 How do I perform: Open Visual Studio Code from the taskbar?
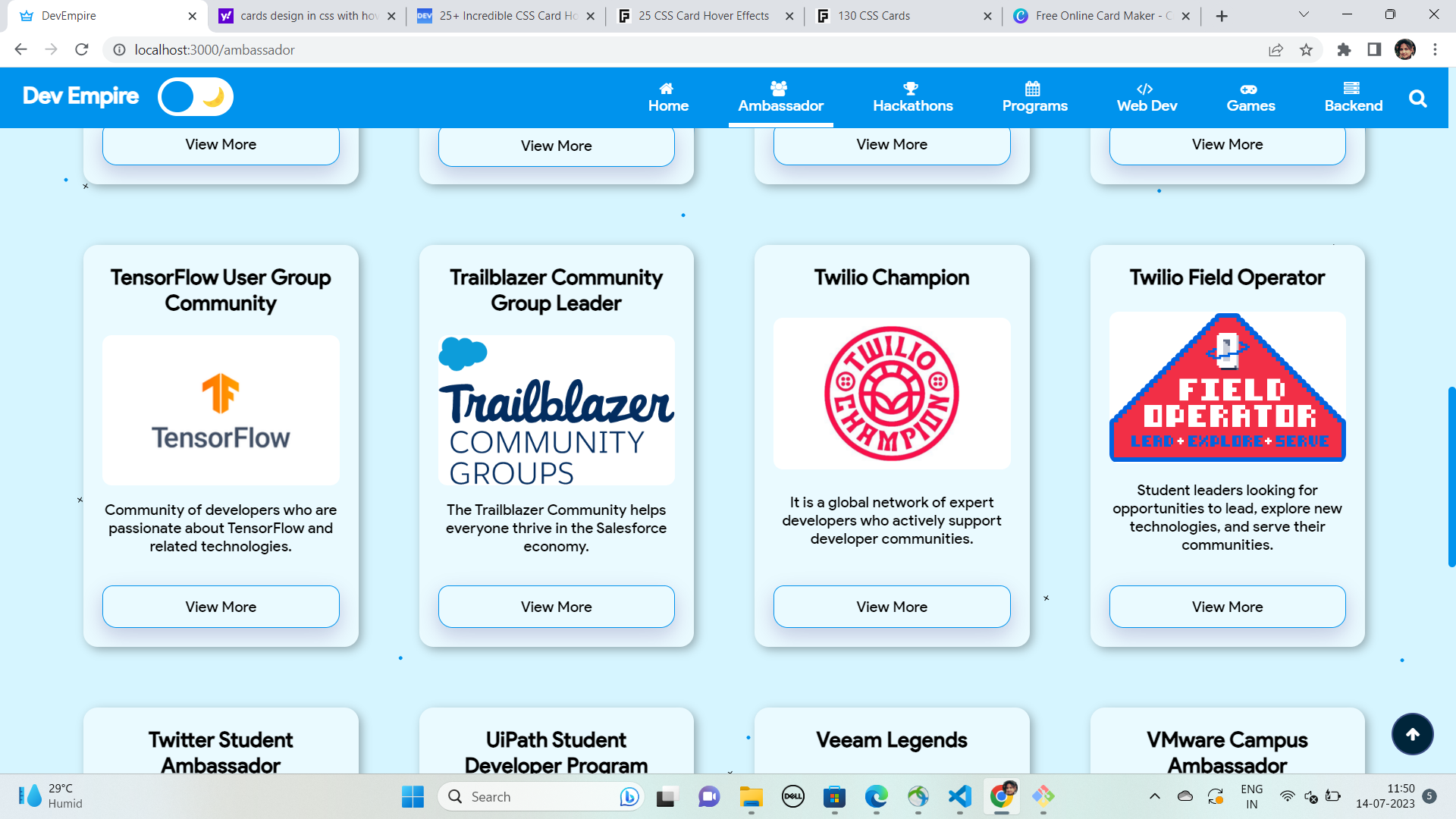959,797
